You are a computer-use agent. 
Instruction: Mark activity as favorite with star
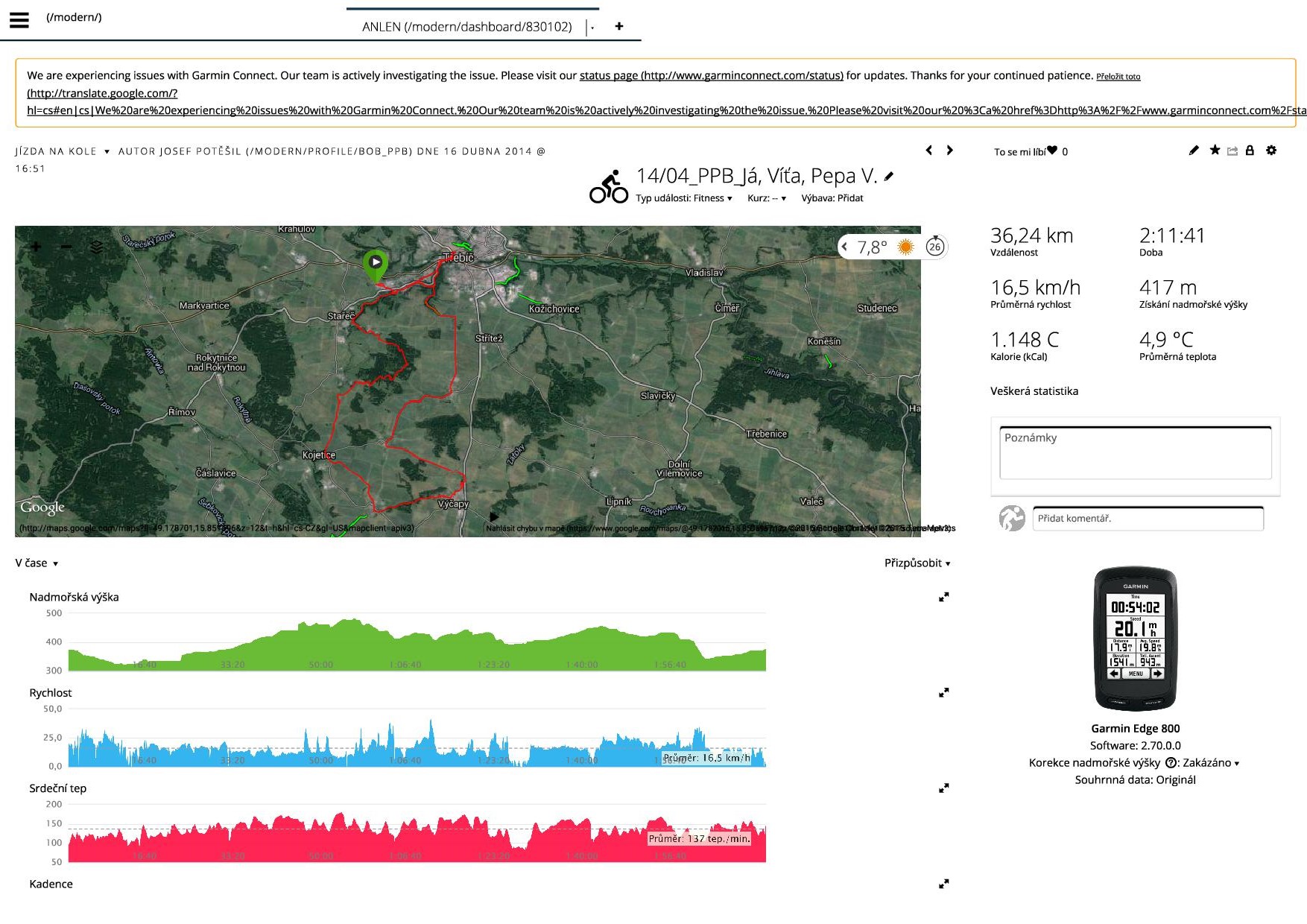[x=1215, y=151]
